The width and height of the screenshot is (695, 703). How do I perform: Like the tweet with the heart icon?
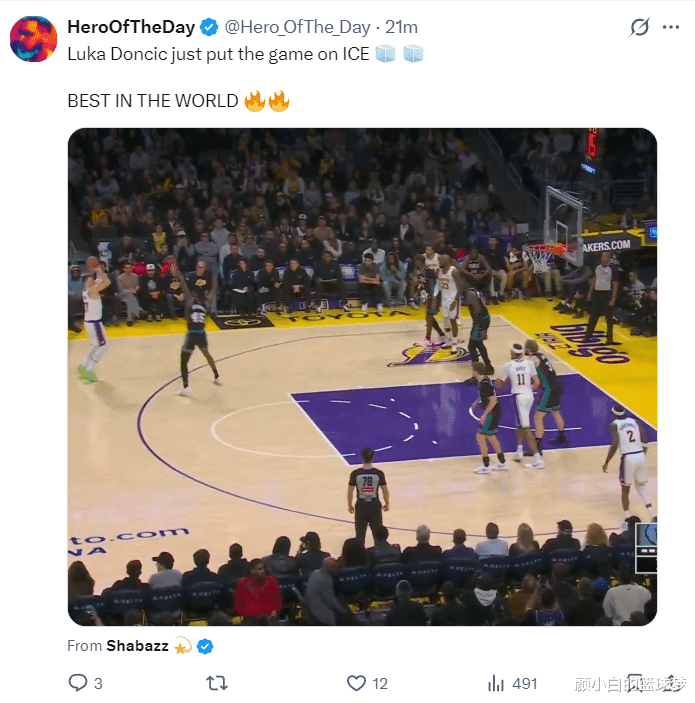pos(356,683)
